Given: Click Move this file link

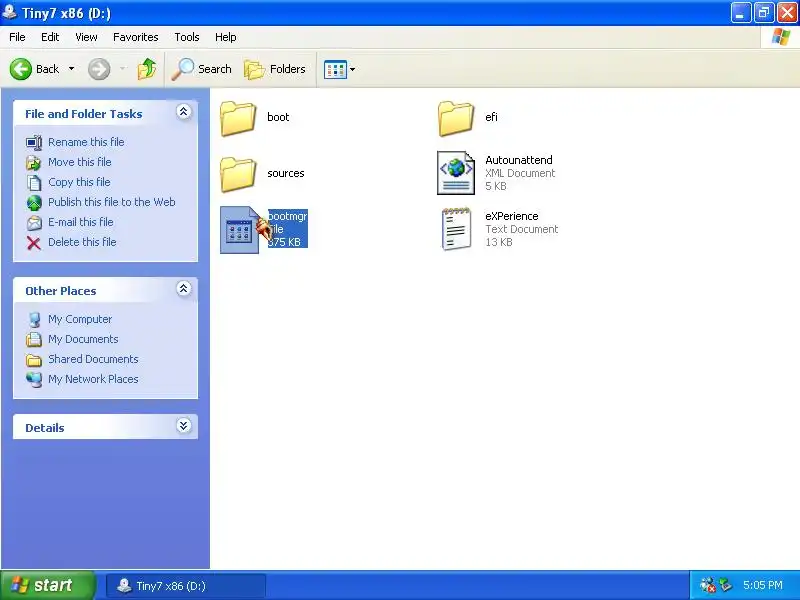Looking at the screenshot, I should (80, 162).
